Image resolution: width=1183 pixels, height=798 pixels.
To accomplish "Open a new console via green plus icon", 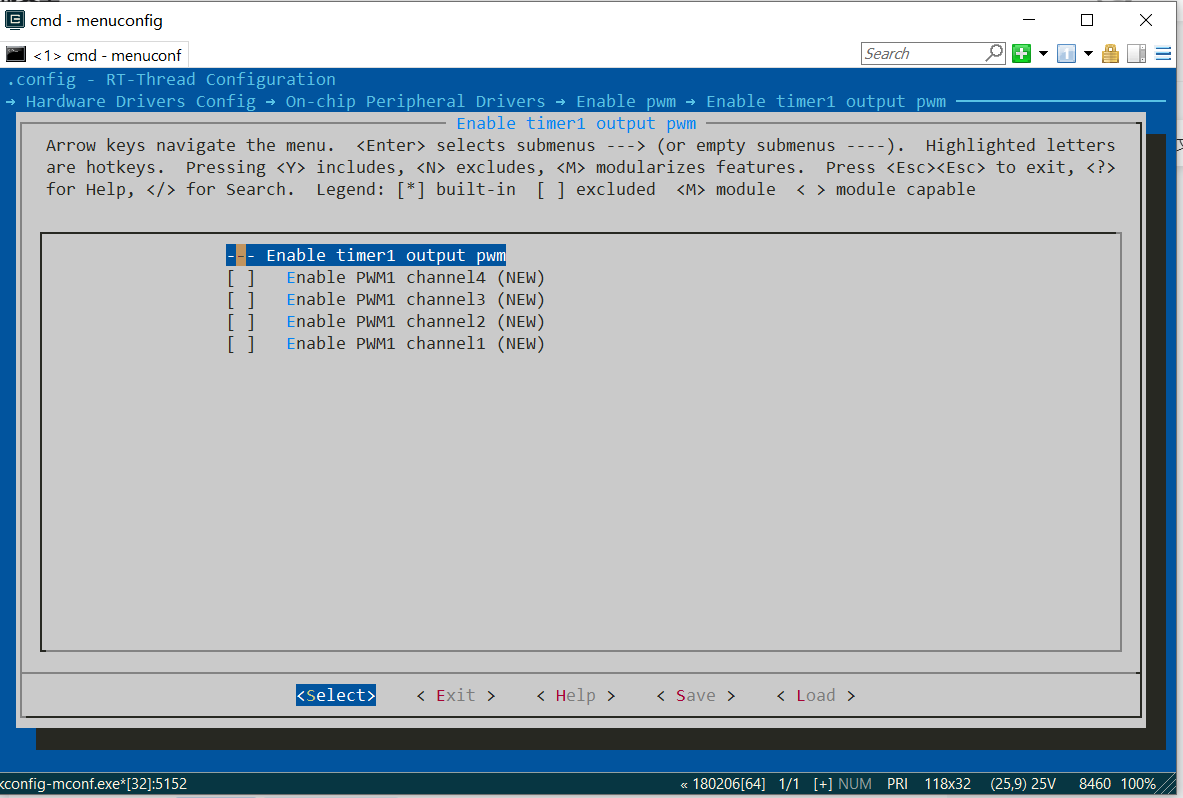I will coord(1021,53).
